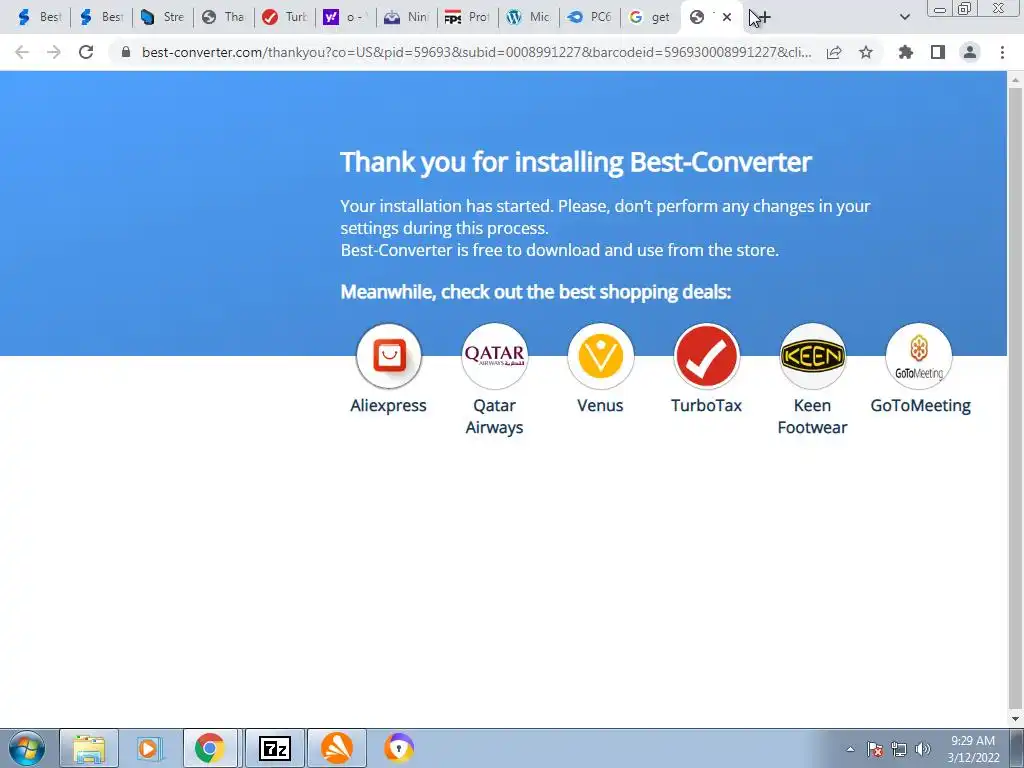Open the purple keyhole taskbar icon
The height and width of the screenshot is (768, 1024).
coord(399,748)
